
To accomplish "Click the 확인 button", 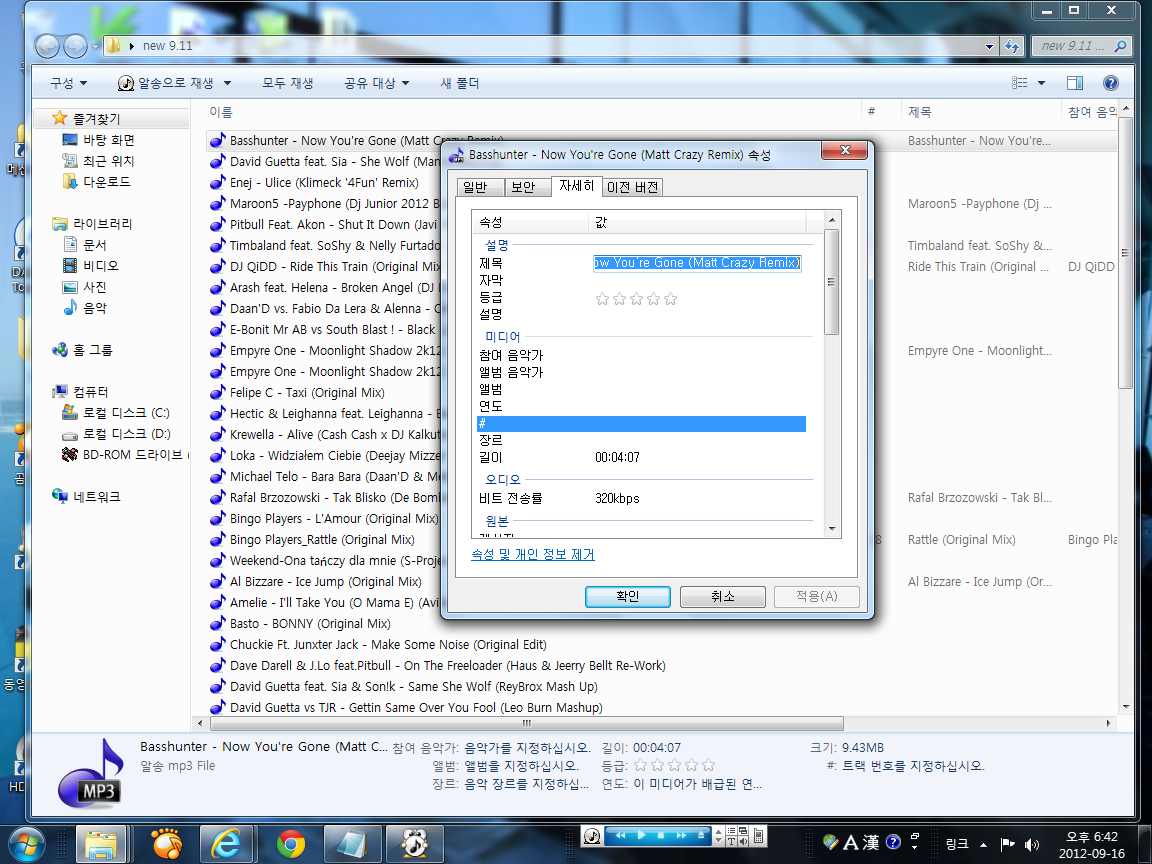I will pos(627,597).
